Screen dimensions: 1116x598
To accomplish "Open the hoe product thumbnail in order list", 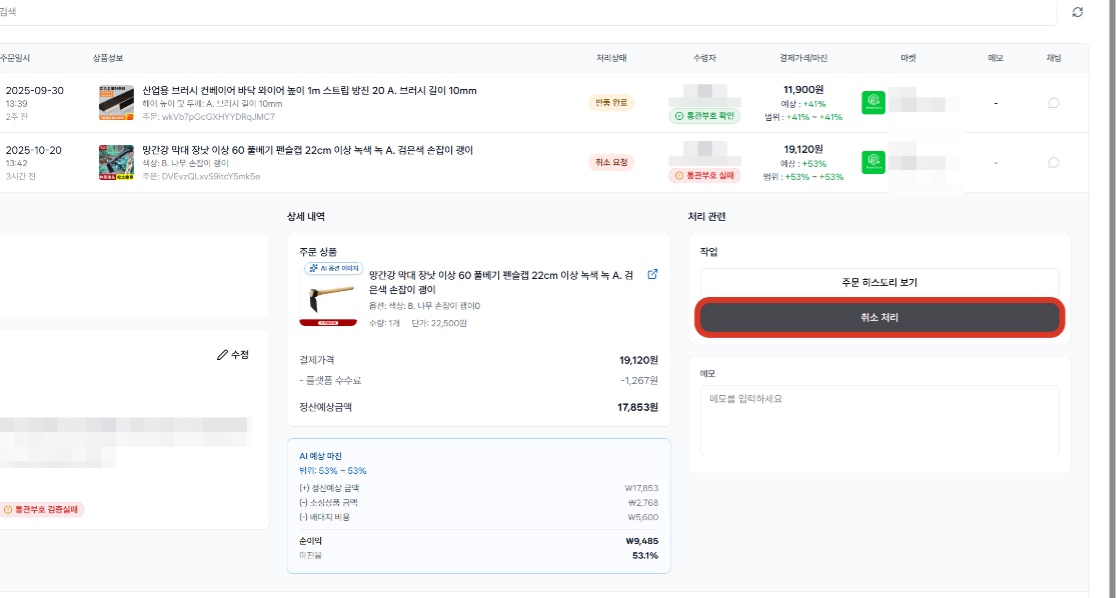I will 116,162.
